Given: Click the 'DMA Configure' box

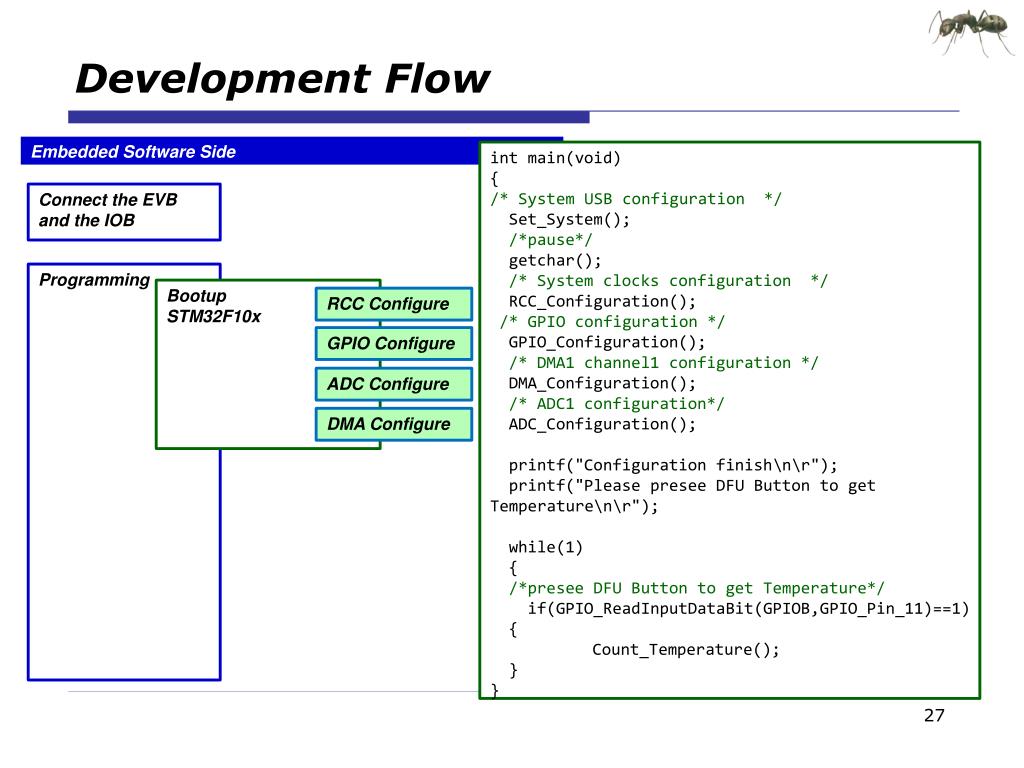Looking at the screenshot, I should pyautogui.click(x=394, y=424).
